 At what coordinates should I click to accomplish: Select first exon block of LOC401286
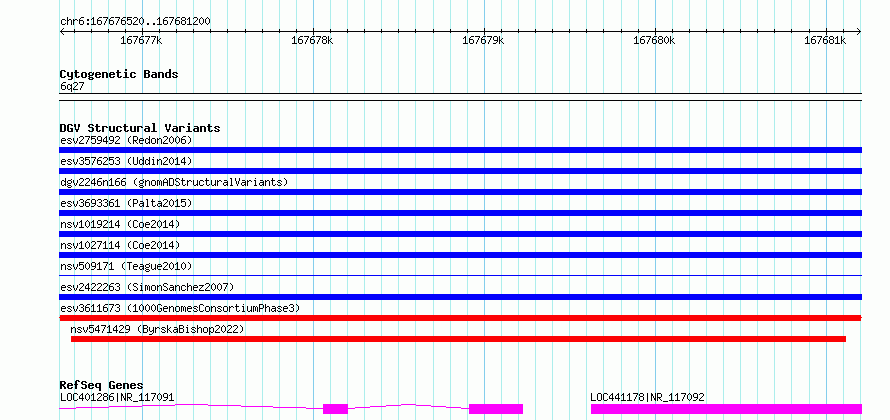(x=335, y=409)
